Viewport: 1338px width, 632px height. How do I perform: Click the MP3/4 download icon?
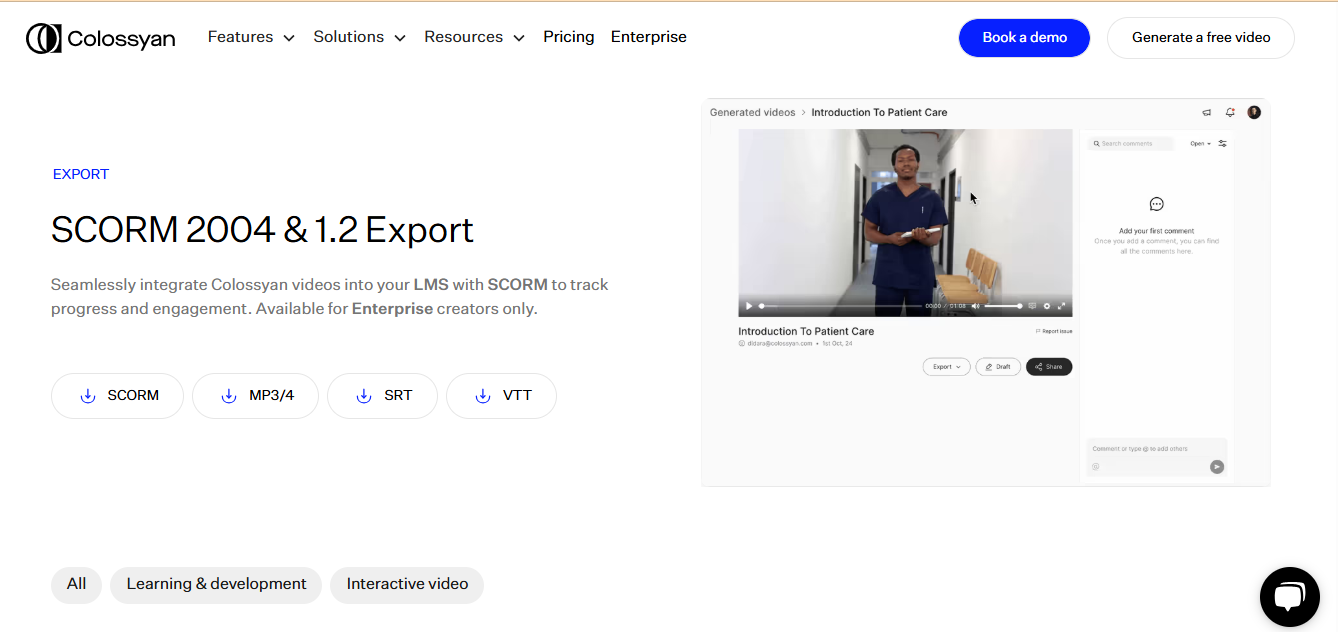229,396
